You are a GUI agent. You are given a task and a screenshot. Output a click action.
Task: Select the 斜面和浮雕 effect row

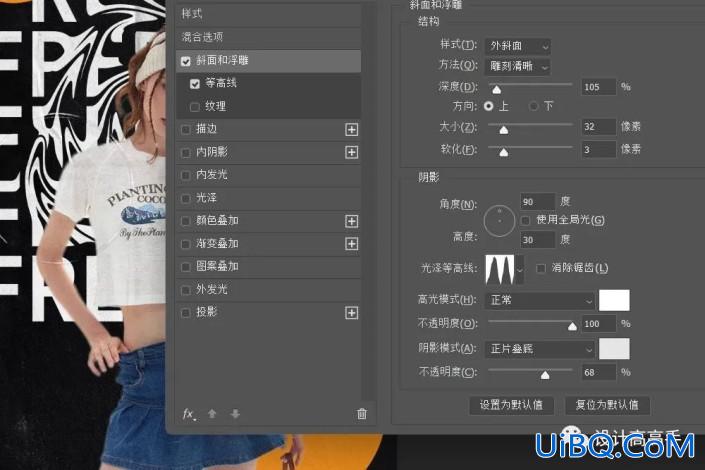point(269,61)
